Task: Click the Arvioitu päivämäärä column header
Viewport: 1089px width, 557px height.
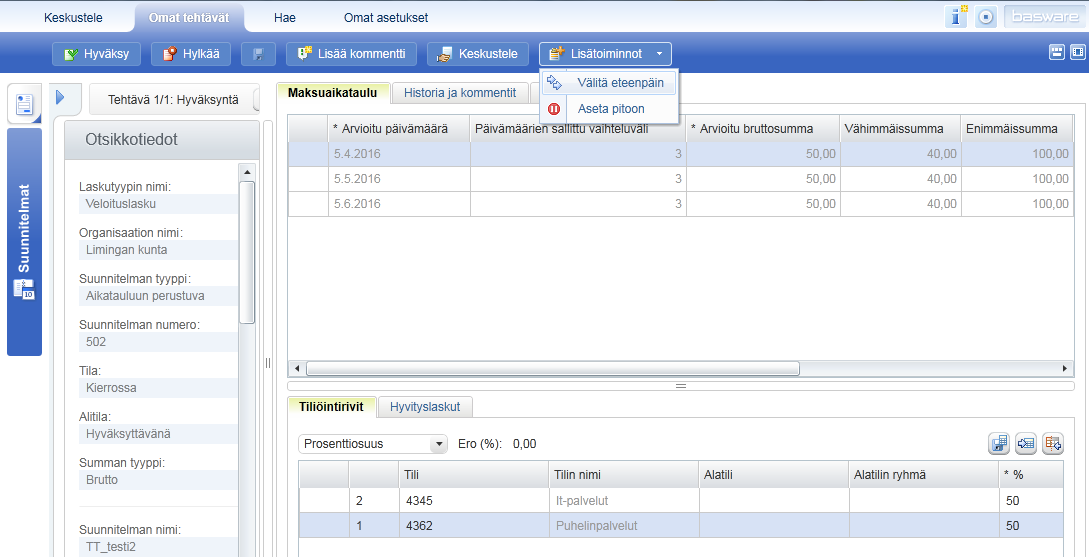Action: point(399,128)
